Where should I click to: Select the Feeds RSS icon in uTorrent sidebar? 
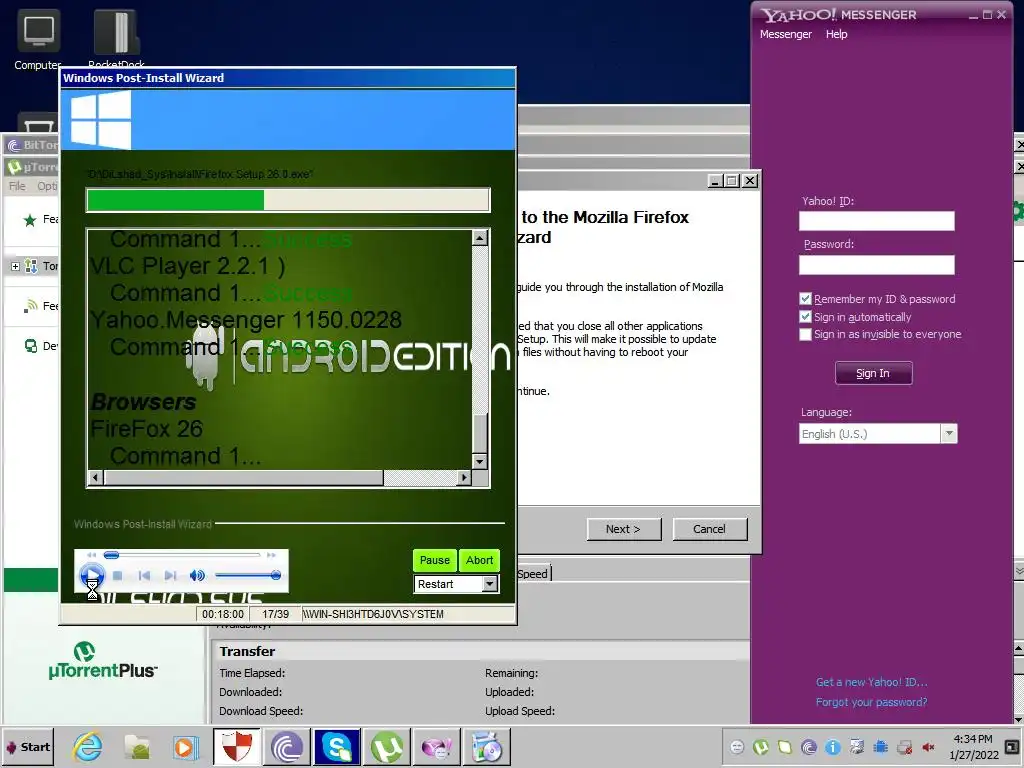[x=30, y=306]
